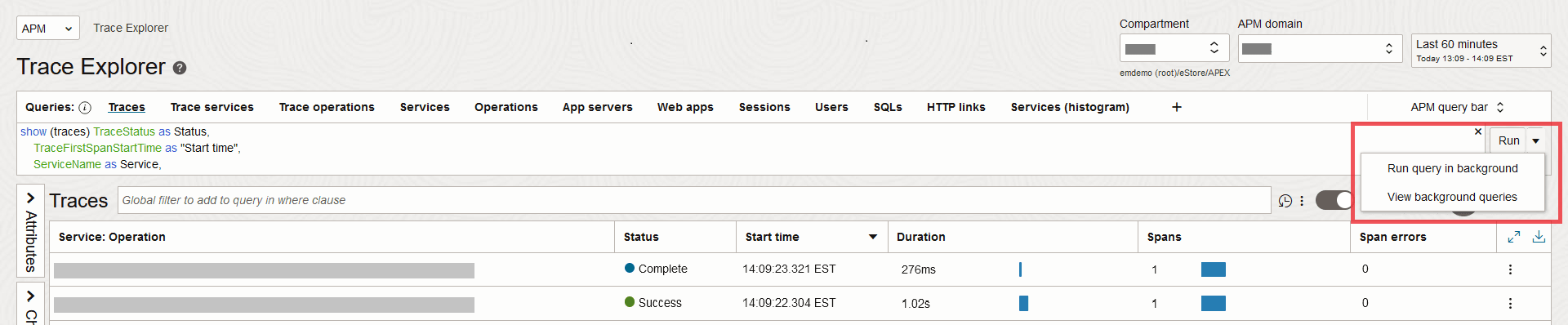The width and height of the screenshot is (1568, 325).
Task: Open the Web apps query tab
Action: (685, 107)
